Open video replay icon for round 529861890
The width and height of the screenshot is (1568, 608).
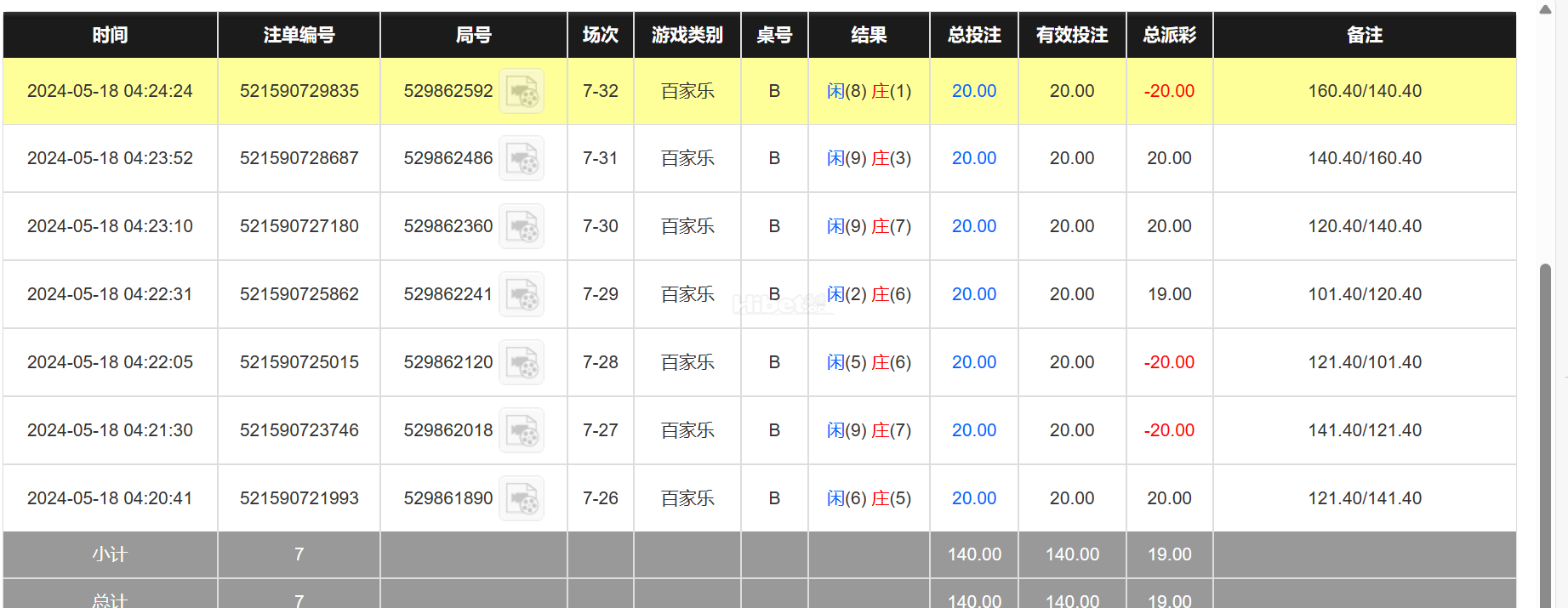tap(522, 498)
